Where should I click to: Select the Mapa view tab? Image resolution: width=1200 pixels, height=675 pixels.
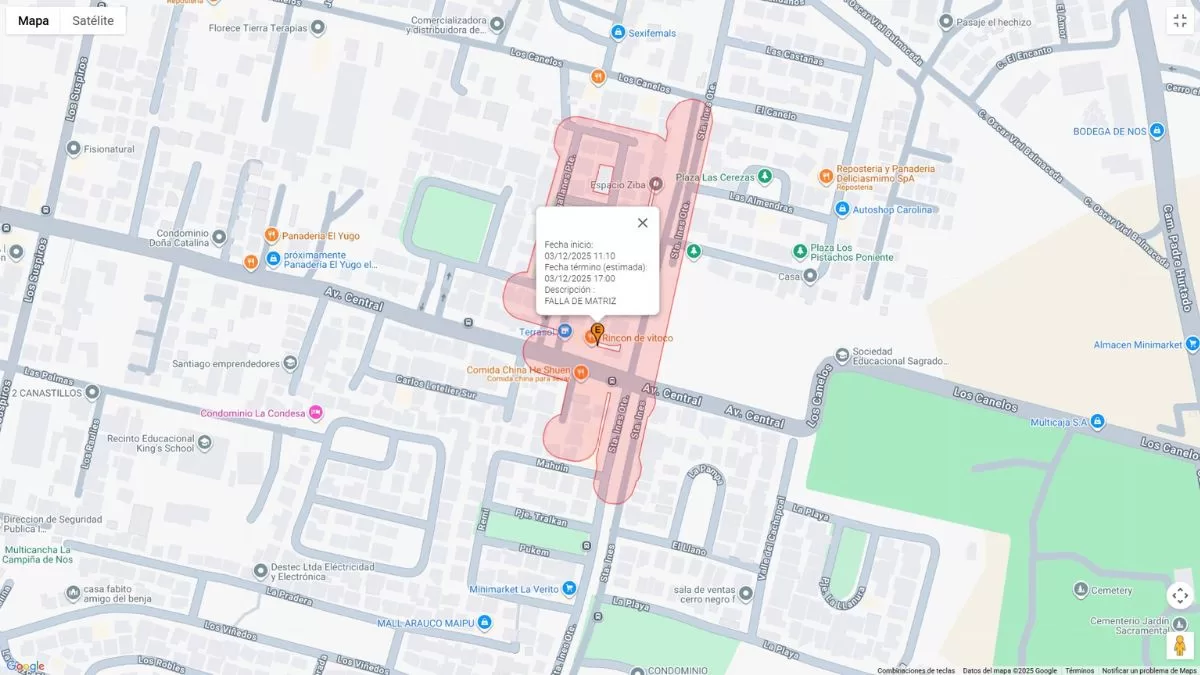pos(33,21)
